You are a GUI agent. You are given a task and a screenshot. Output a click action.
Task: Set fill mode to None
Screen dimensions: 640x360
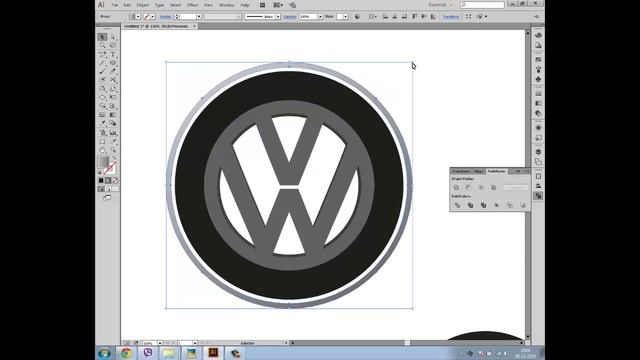[115, 180]
